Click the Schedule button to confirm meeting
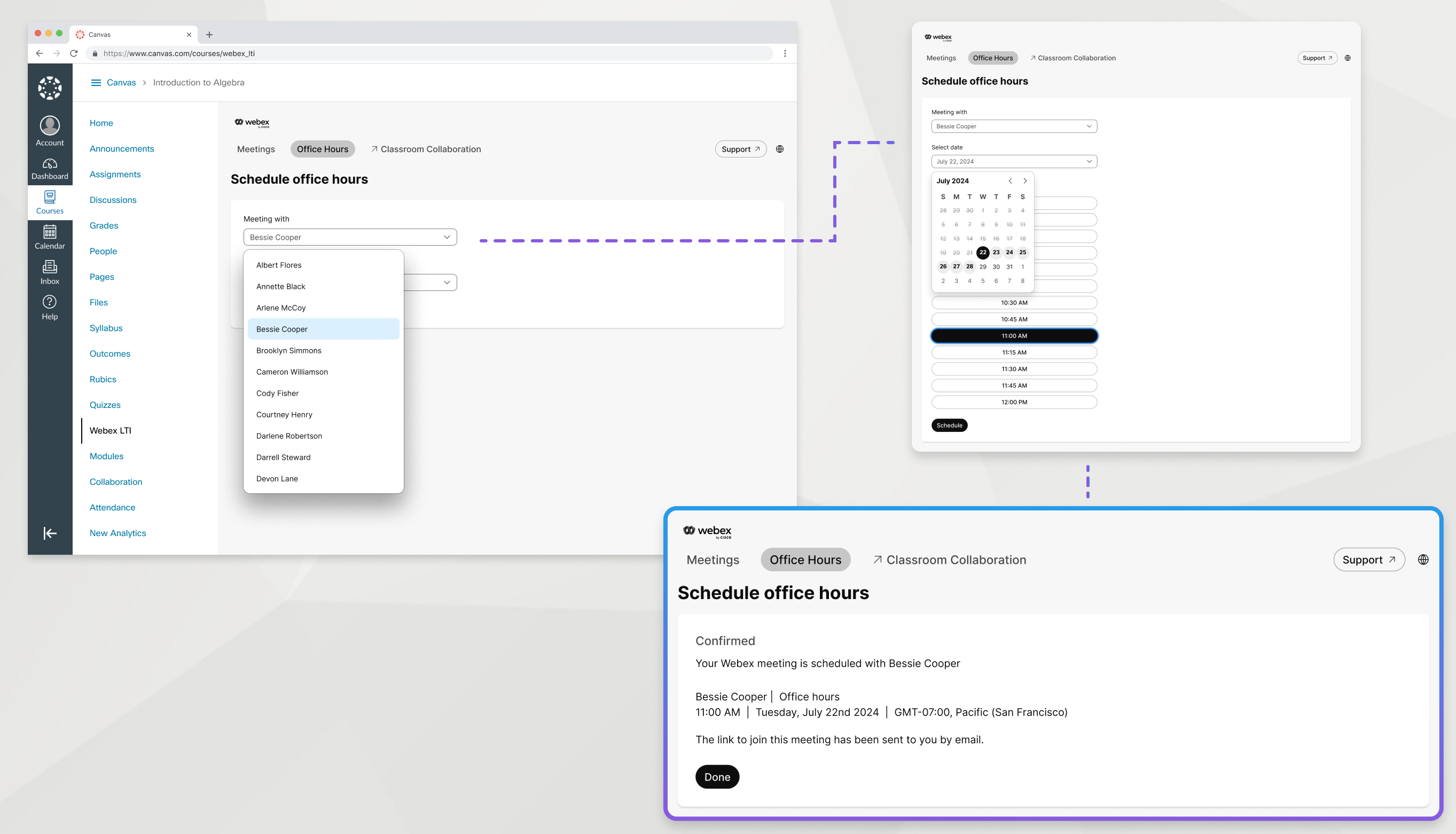This screenshot has width=1456, height=834. [949, 425]
